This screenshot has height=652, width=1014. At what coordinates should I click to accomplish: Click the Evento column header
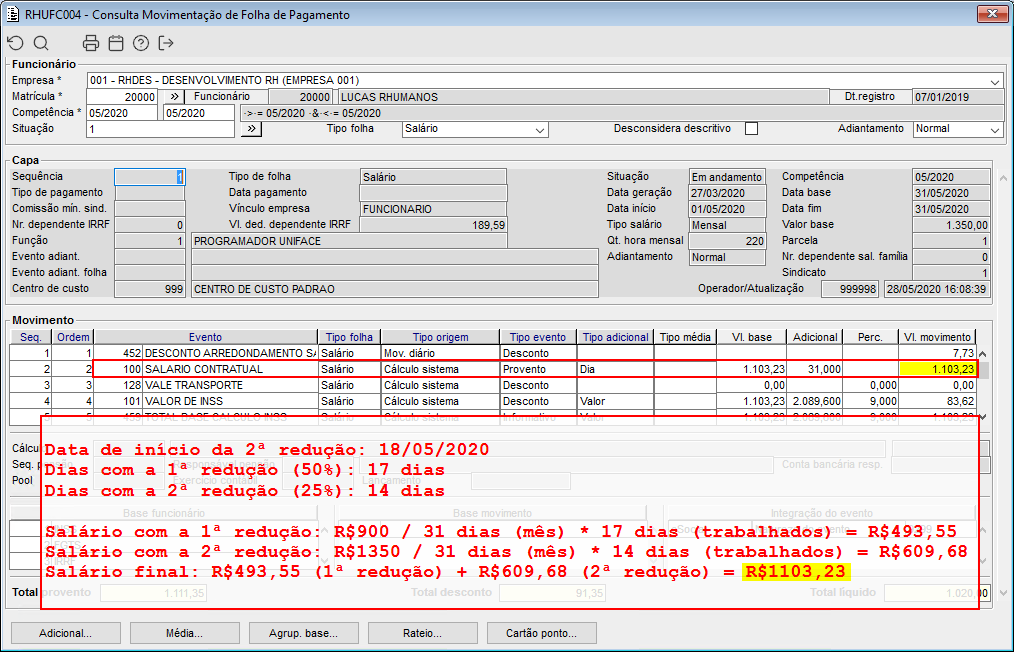[x=205, y=338]
